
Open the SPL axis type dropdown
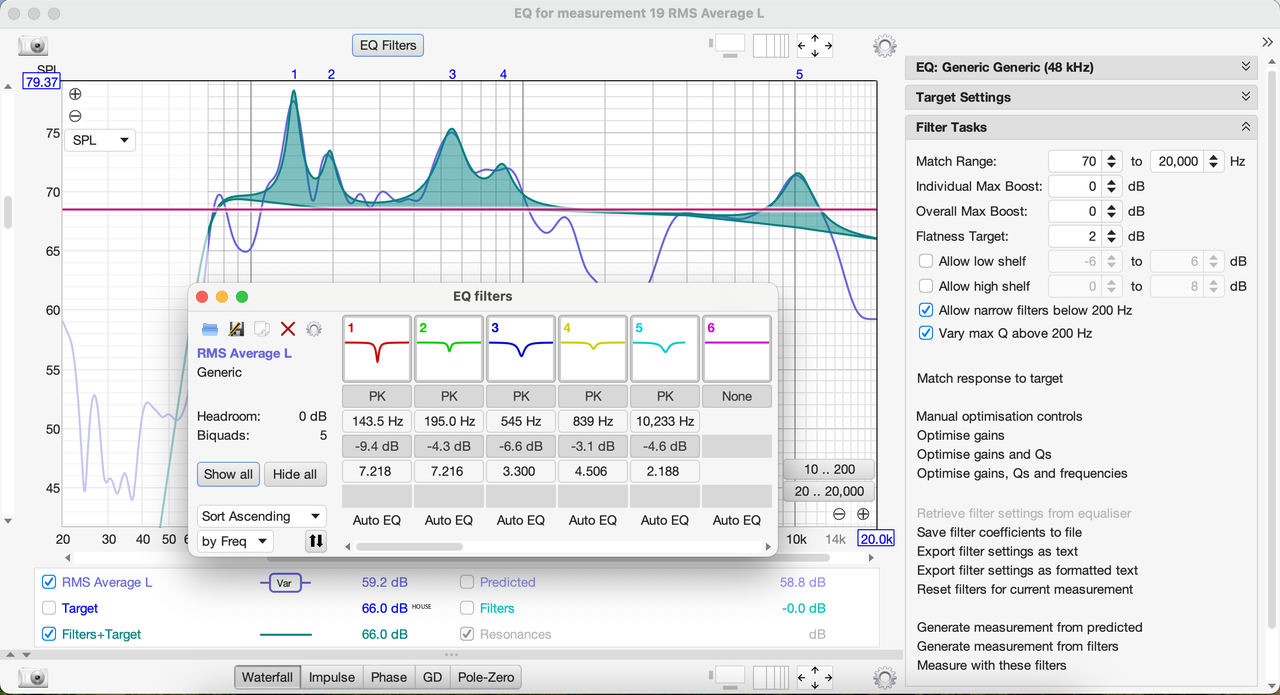pos(101,140)
